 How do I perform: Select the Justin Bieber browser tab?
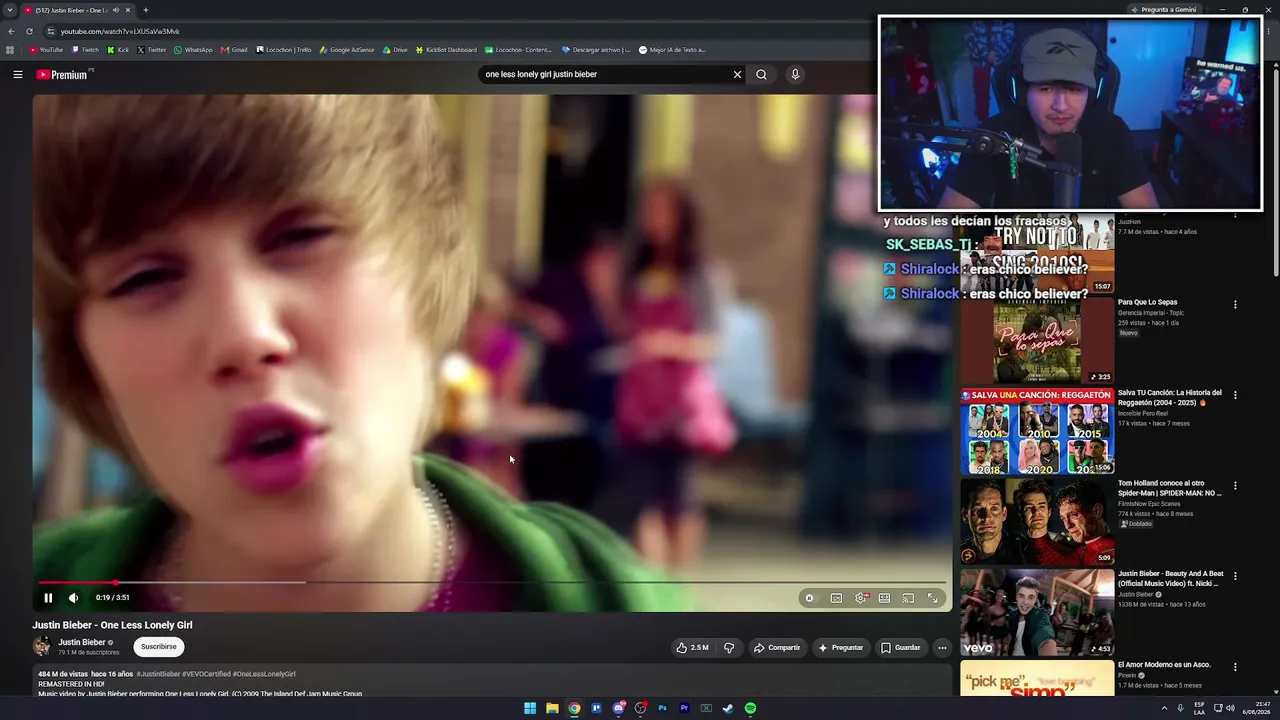pos(79,10)
